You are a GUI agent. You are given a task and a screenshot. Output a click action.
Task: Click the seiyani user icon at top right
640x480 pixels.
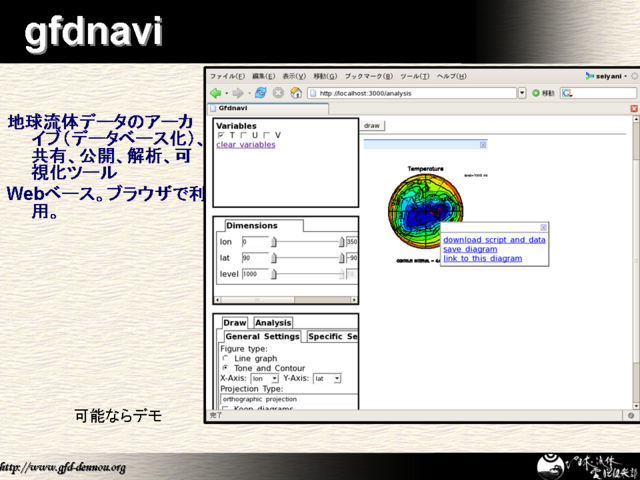(x=589, y=76)
